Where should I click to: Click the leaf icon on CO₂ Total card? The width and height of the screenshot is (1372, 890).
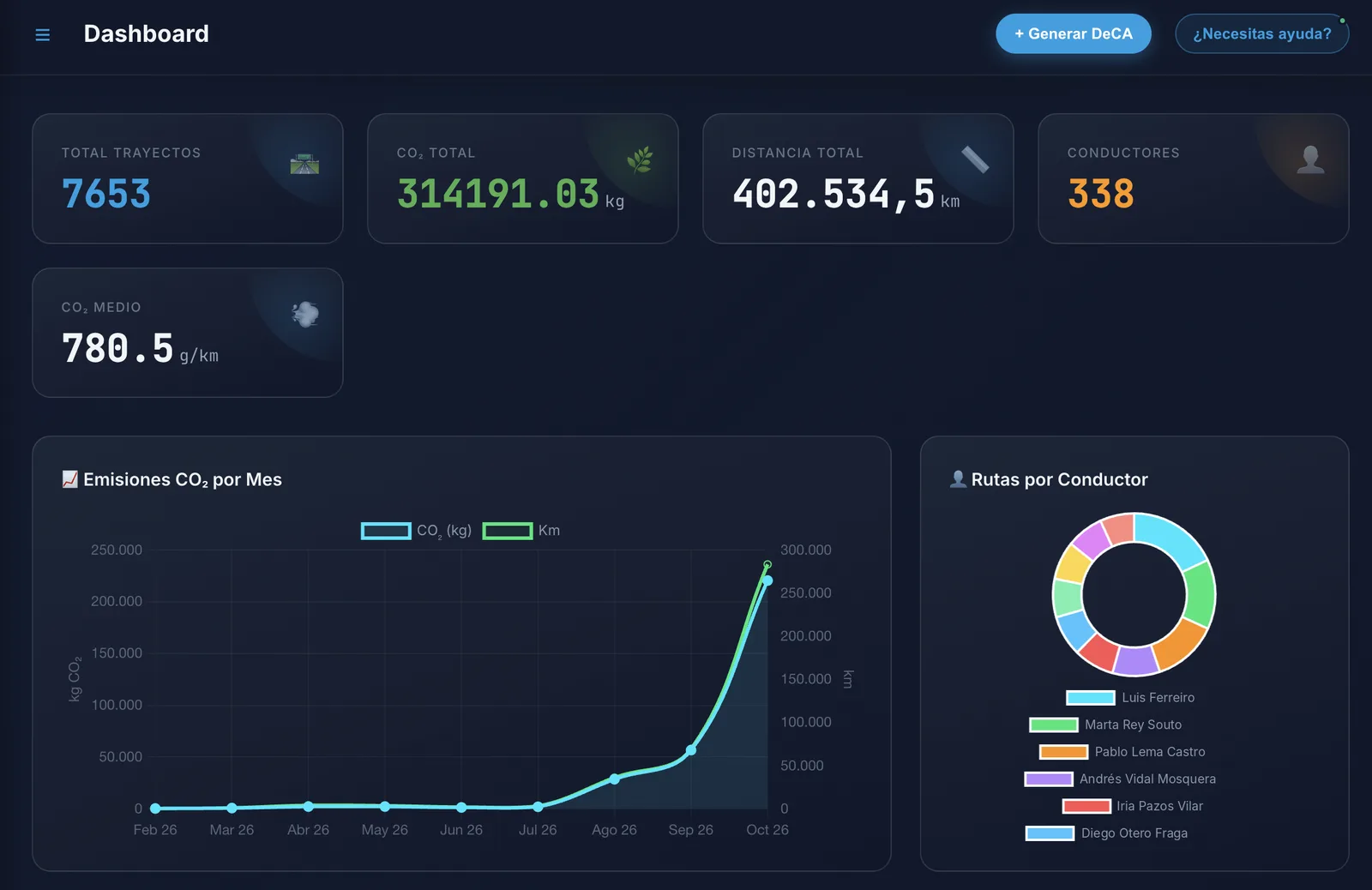(x=640, y=159)
